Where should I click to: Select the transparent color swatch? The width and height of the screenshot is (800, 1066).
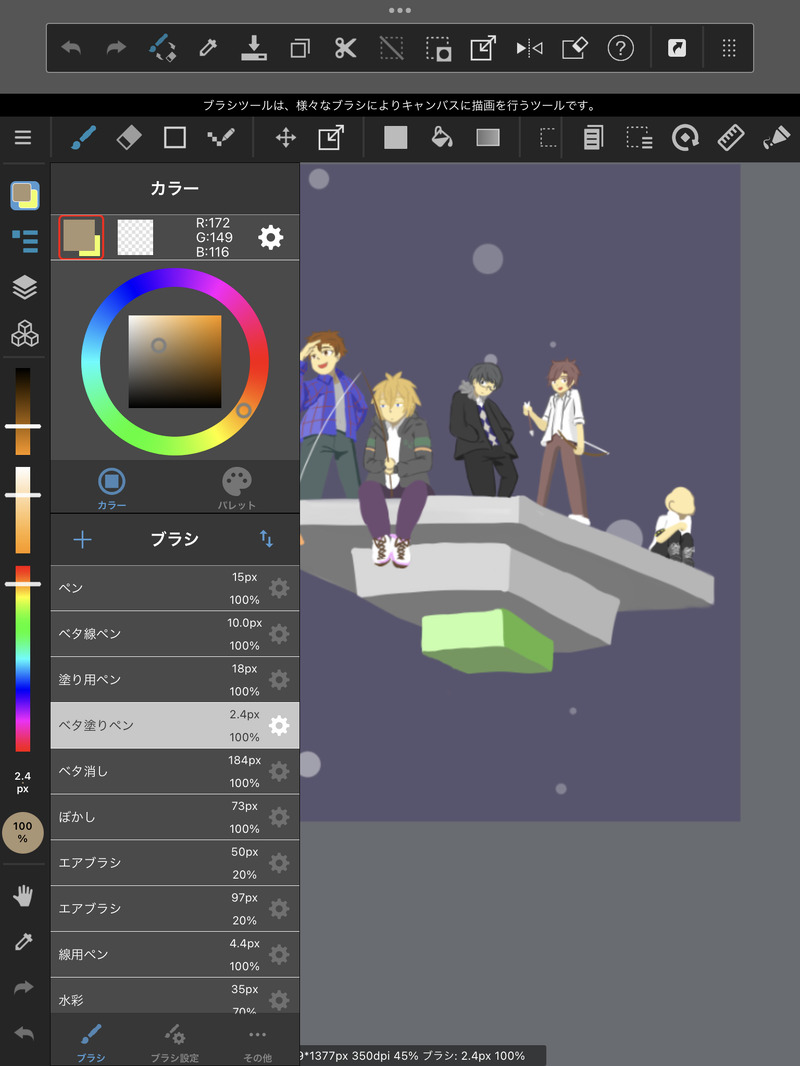click(x=135, y=237)
